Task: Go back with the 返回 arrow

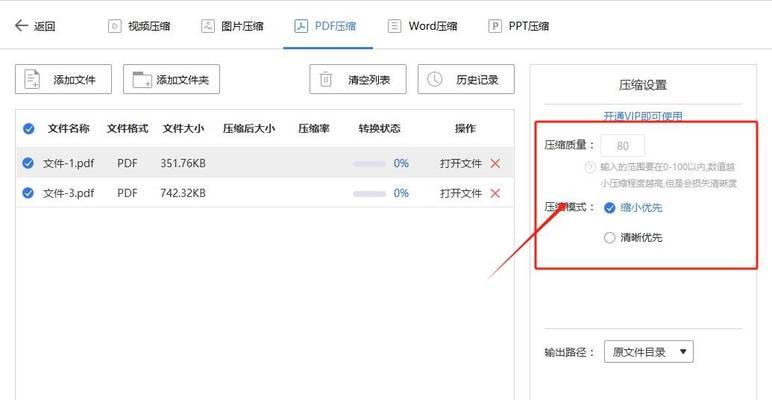Action: pos(21,26)
